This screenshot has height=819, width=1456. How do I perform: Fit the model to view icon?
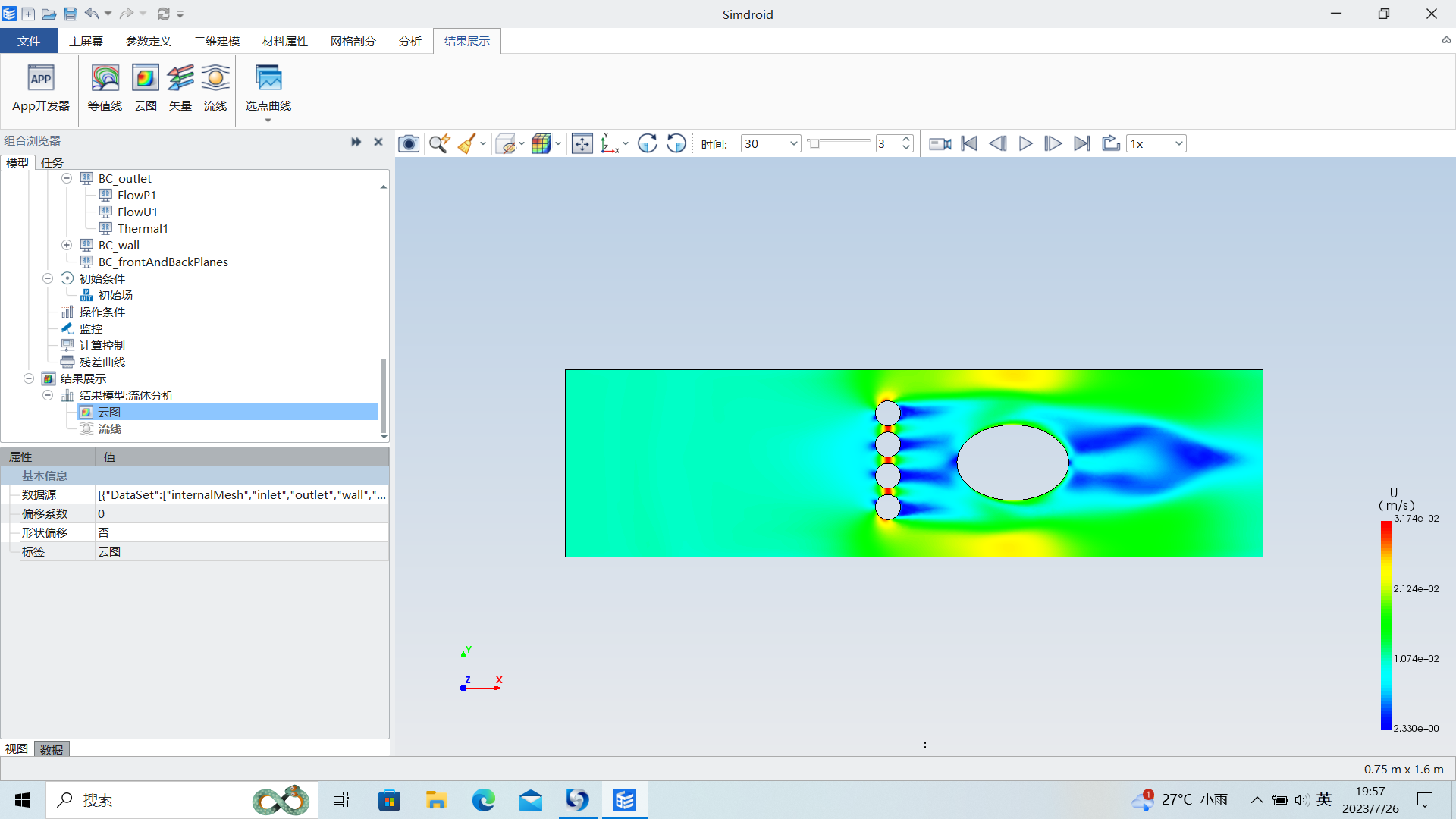(582, 143)
